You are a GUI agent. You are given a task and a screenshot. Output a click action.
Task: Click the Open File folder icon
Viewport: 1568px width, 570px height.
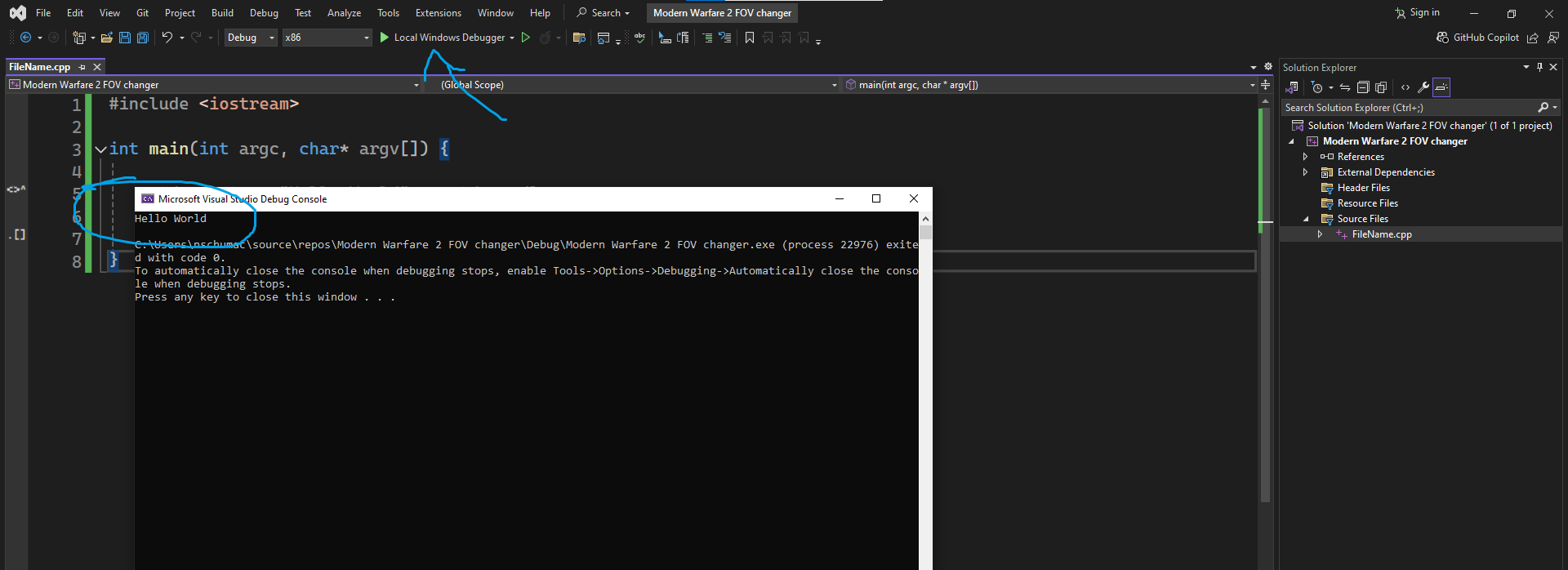[x=107, y=38]
